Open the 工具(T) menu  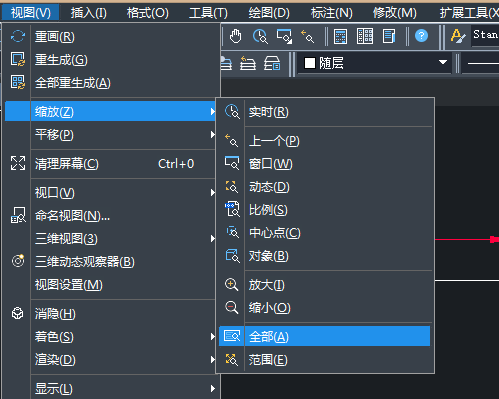208,13
